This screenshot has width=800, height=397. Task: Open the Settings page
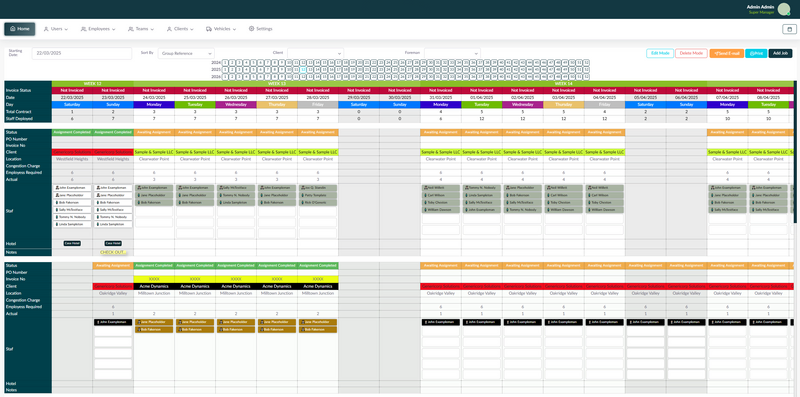coord(260,29)
